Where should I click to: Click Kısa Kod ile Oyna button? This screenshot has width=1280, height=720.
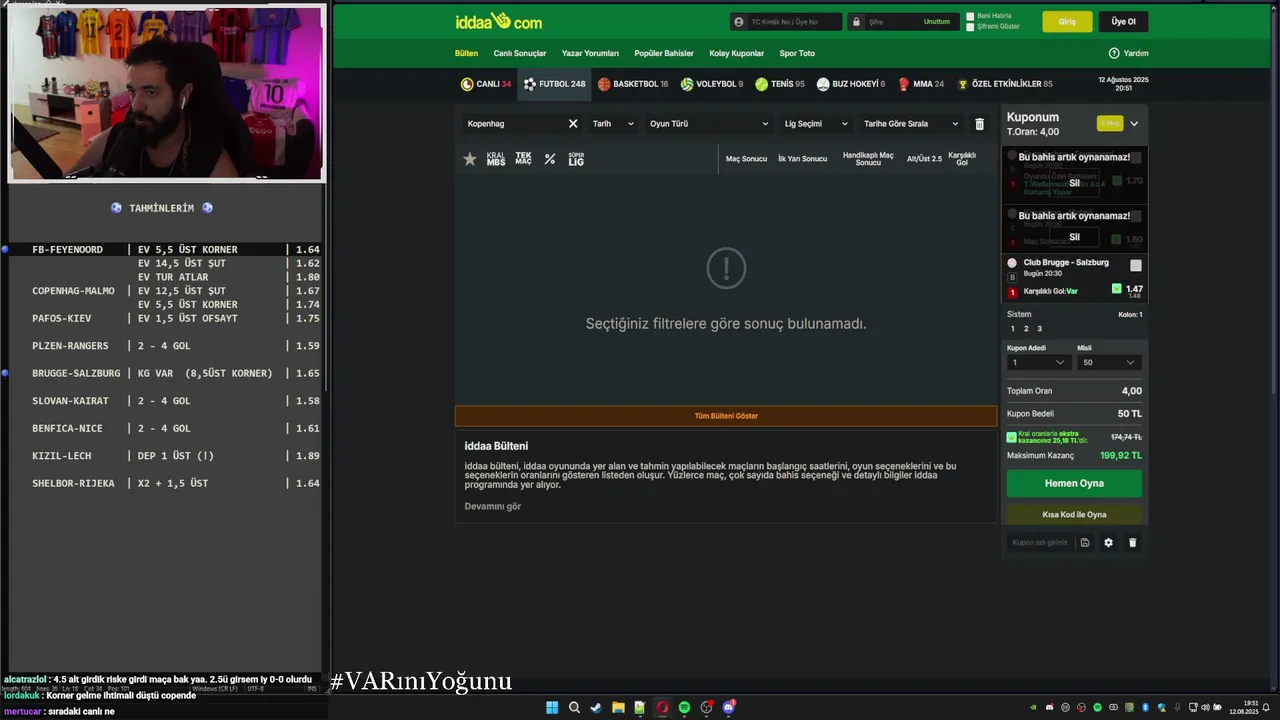1074,514
